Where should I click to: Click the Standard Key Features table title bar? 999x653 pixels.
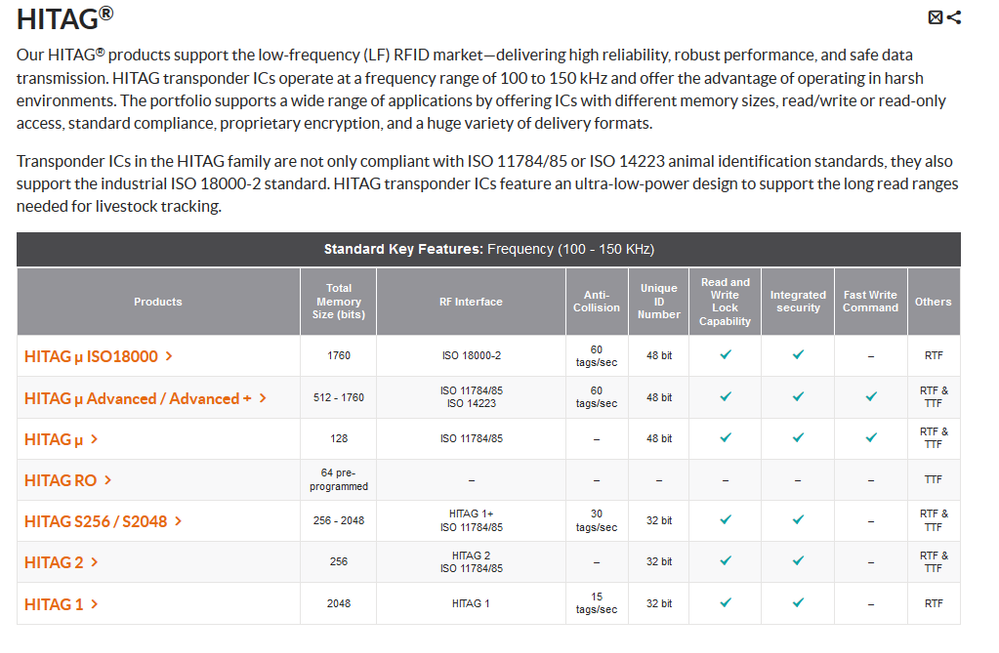488,249
